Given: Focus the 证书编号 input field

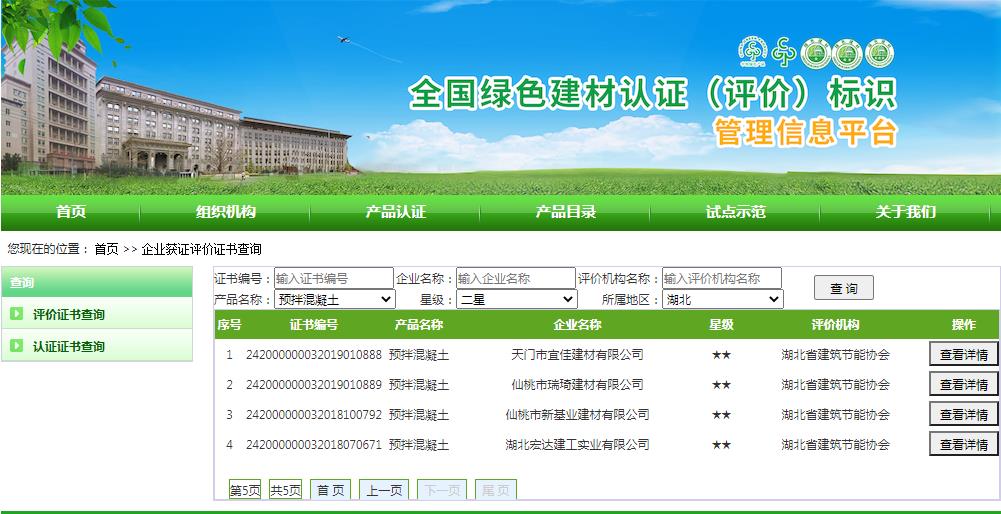Looking at the screenshot, I should click(x=333, y=278).
